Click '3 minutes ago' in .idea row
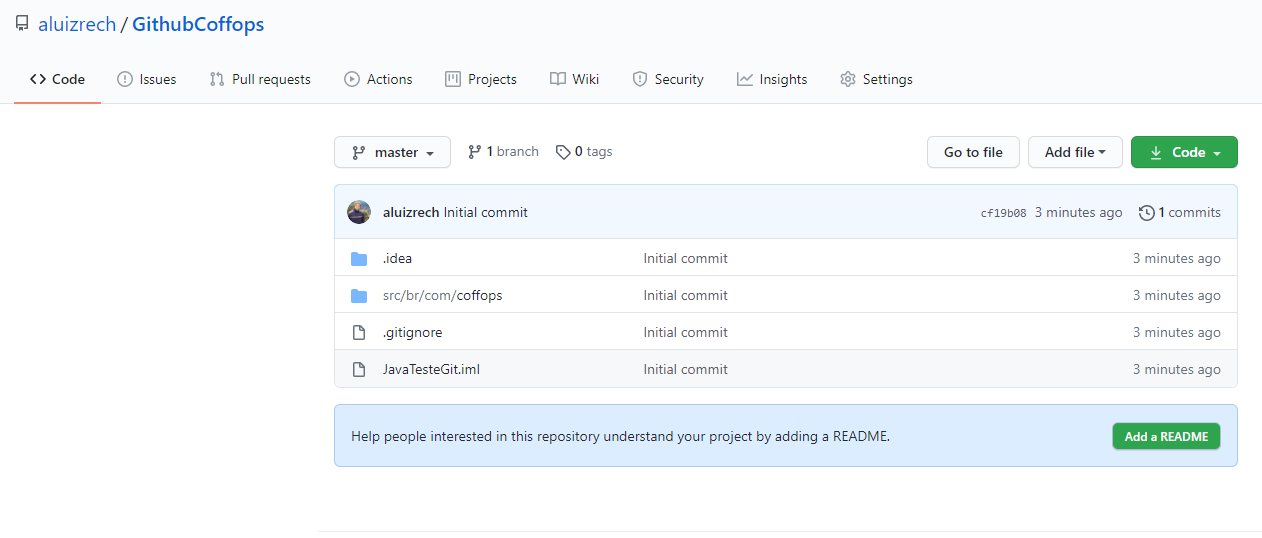This screenshot has height=538, width=1262. tap(1177, 258)
